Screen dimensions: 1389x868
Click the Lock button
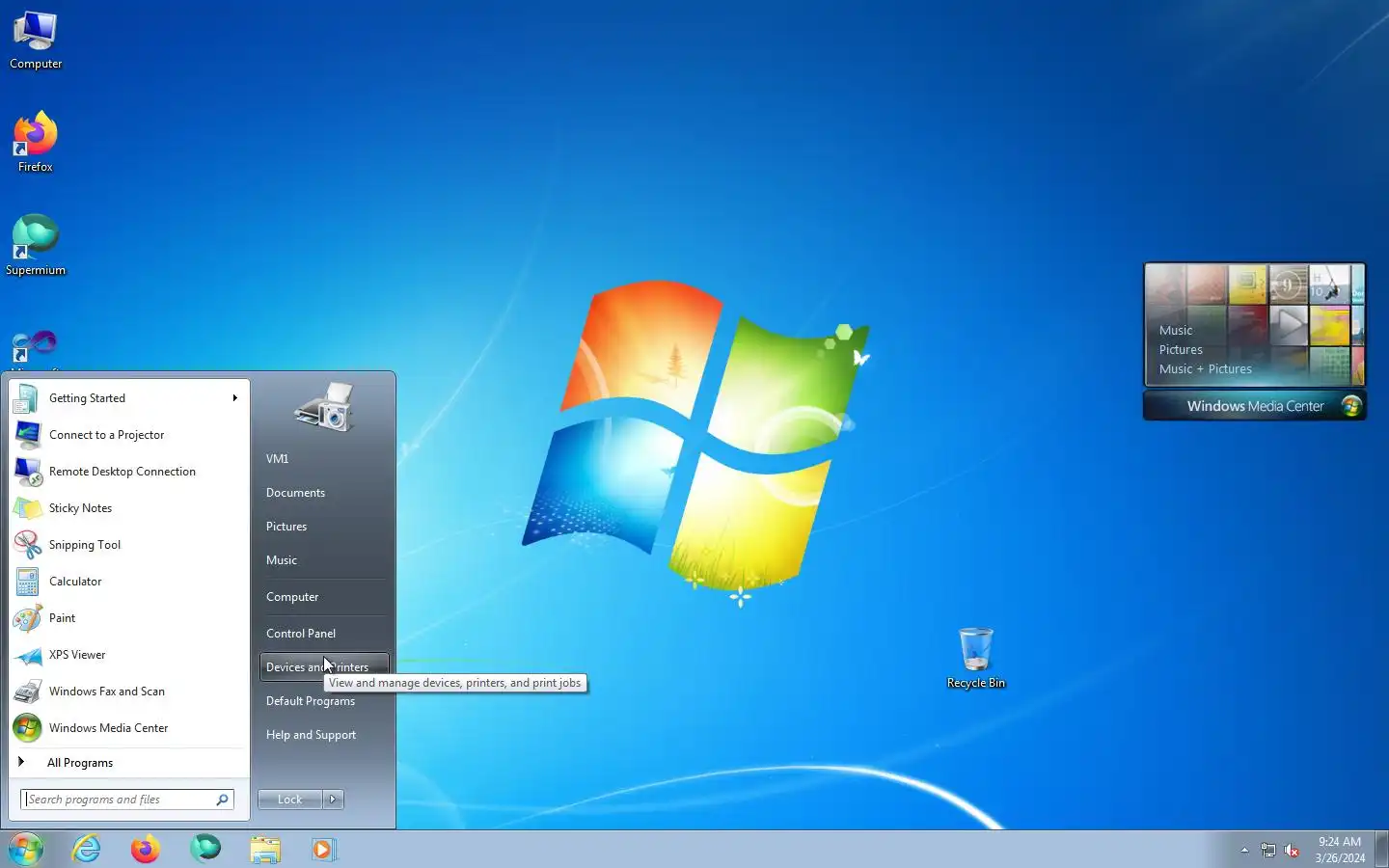(290, 800)
